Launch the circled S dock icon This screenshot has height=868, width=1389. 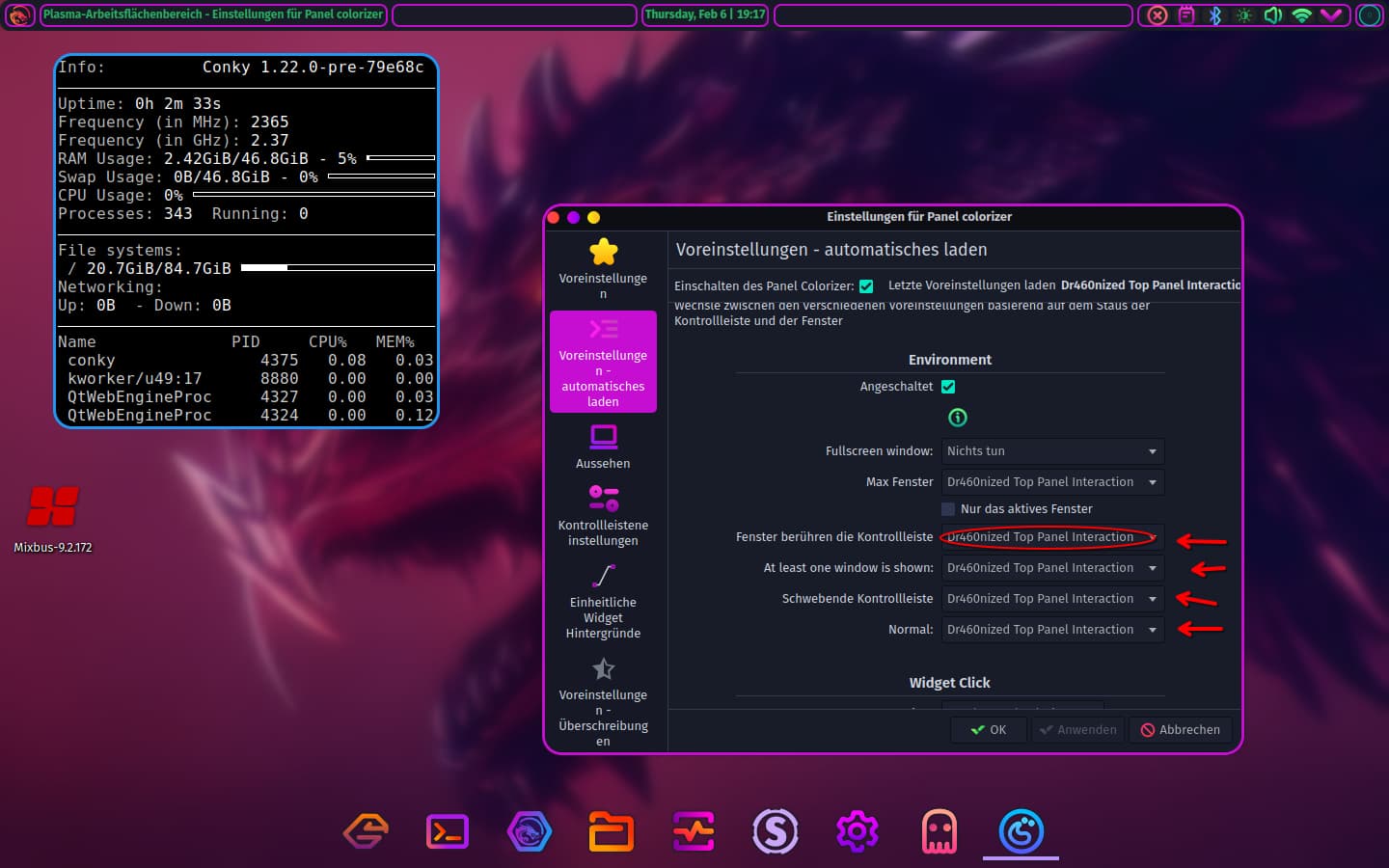point(776,830)
